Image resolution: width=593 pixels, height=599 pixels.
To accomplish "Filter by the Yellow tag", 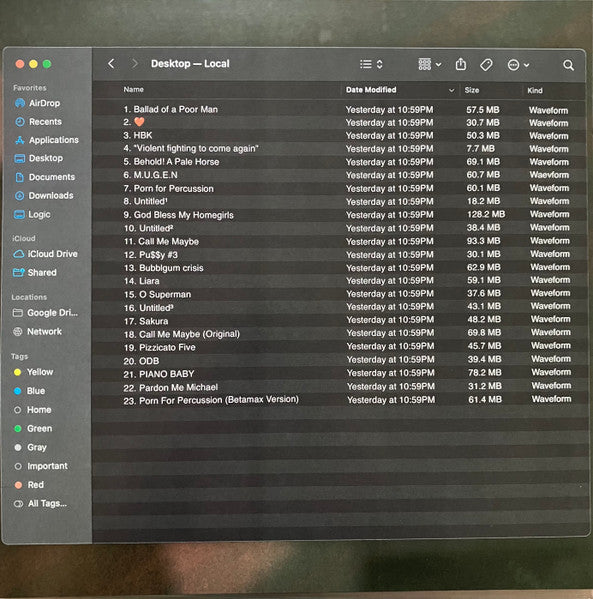I will click(x=33, y=372).
